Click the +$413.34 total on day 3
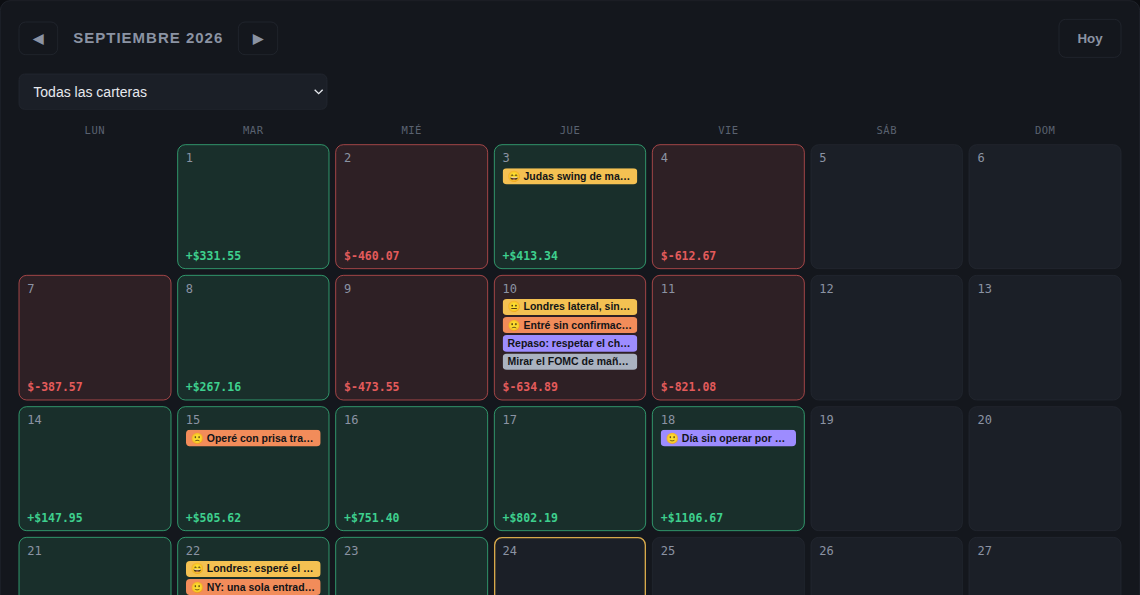This screenshot has width=1140, height=595. pos(530,256)
